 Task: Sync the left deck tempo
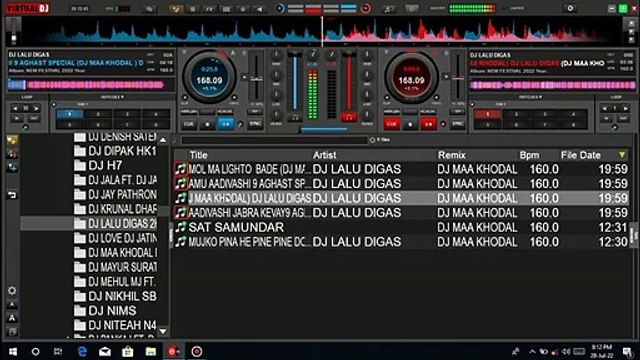tap(255, 124)
